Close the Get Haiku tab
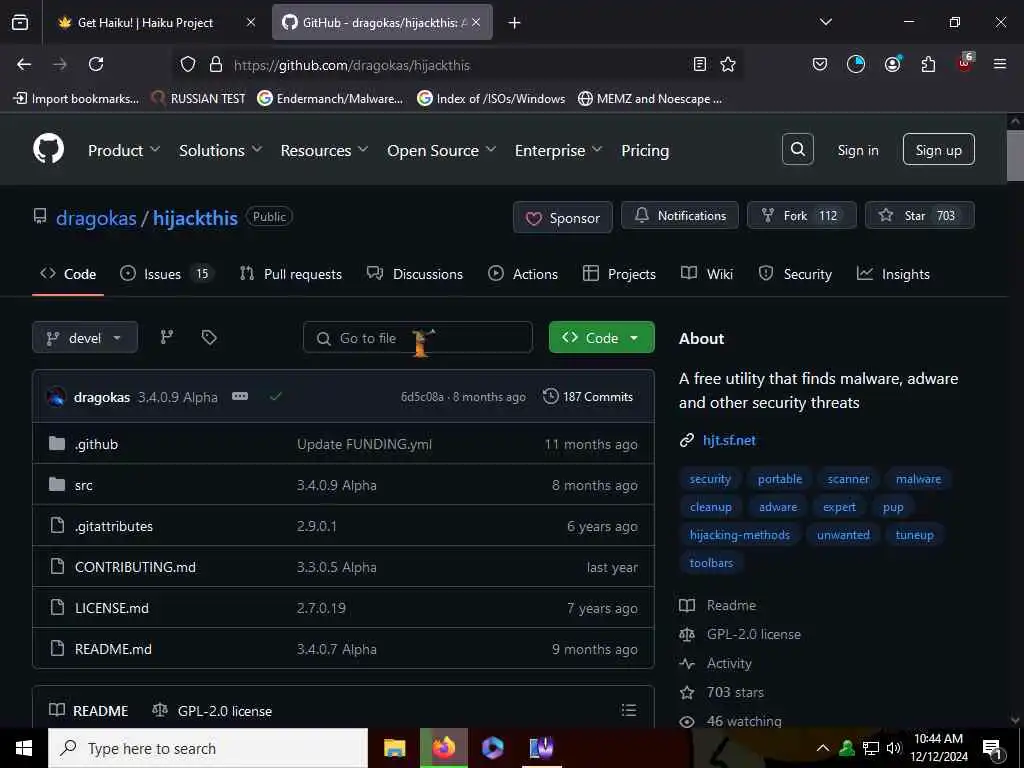 251,22
